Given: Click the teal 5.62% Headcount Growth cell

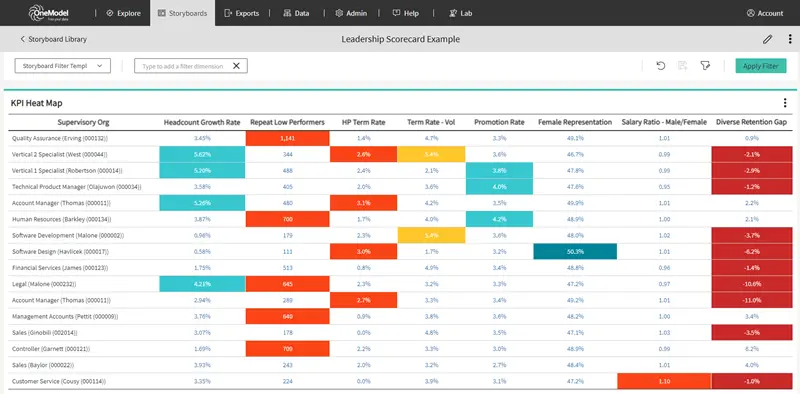Looking at the screenshot, I should [202, 154].
